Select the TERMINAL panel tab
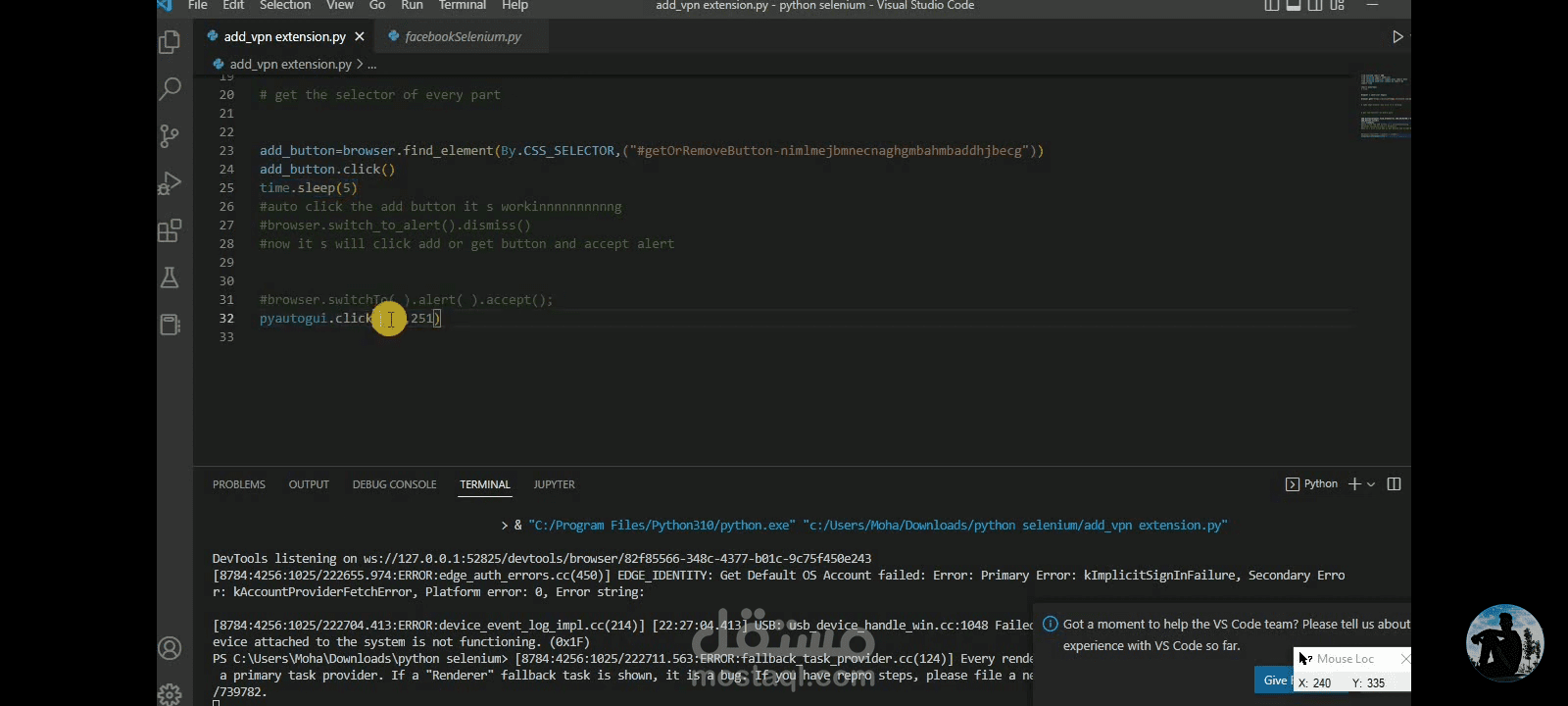Screen dimensions: 1568x706 (485, 484)
